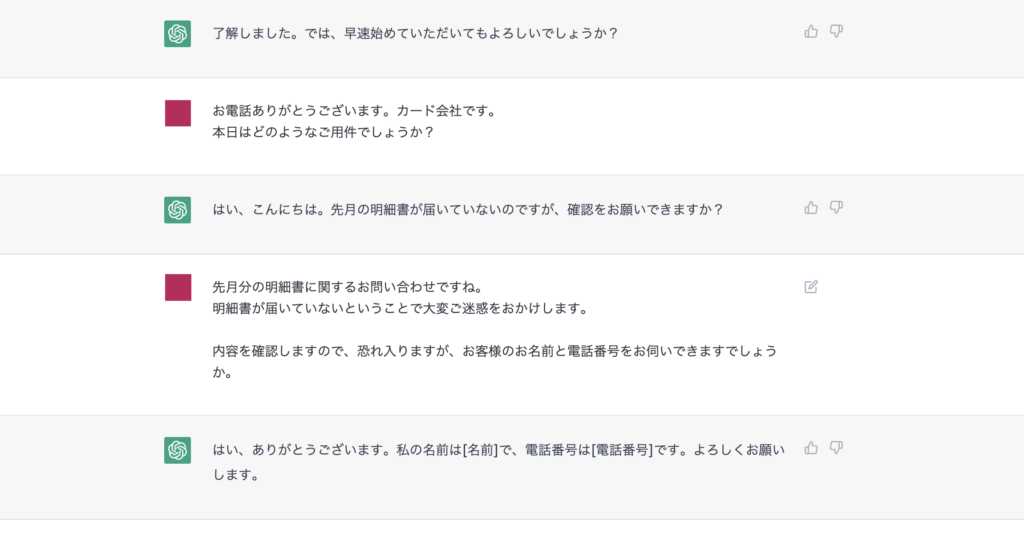This screenshot has width=1024, height=538.
Task: Click the ChatGPT logo beside はい、こんにちは
Action: coord(178,210)
